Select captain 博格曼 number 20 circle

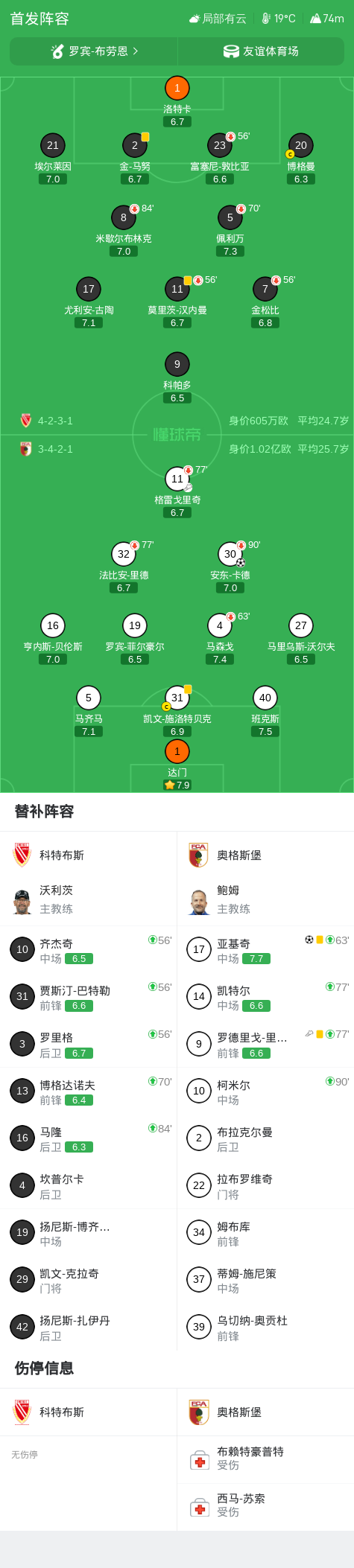pyautogui.click(x=301, y=145)
